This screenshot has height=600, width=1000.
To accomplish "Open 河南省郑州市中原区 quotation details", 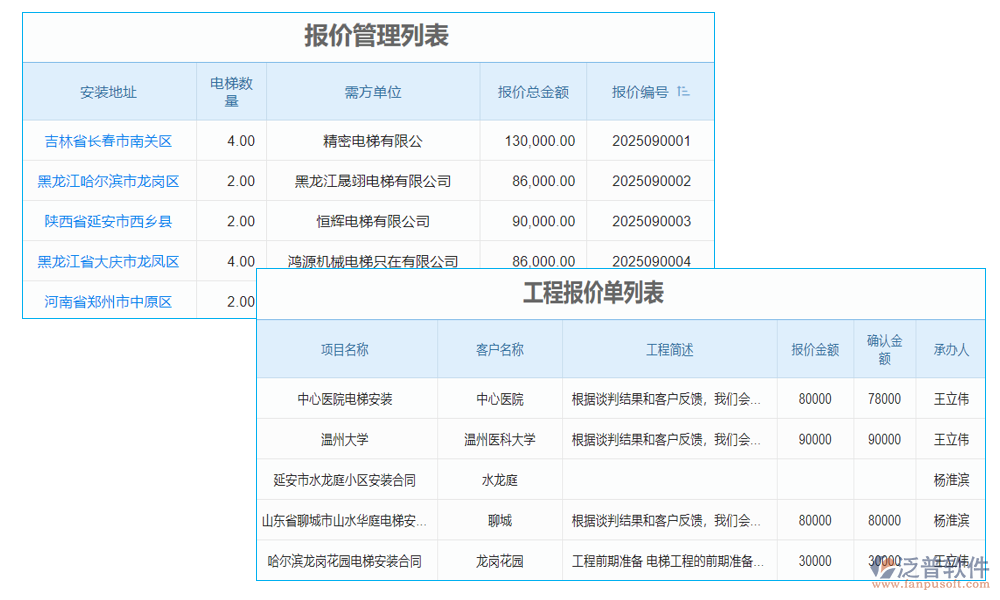I will 110,301.
